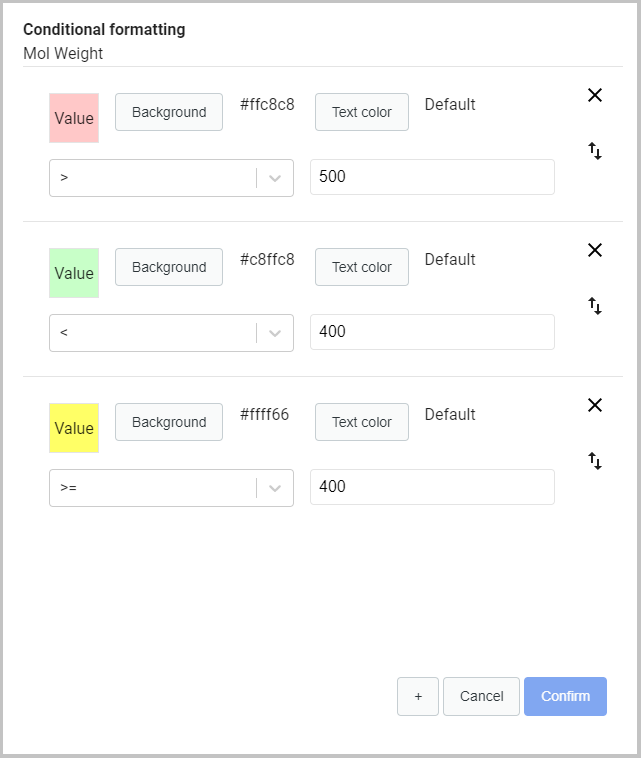The width and height of the screenshot is (641, 758).
Task: Expand the '>=' operator dropdown
Action: (x=171, y=488)
